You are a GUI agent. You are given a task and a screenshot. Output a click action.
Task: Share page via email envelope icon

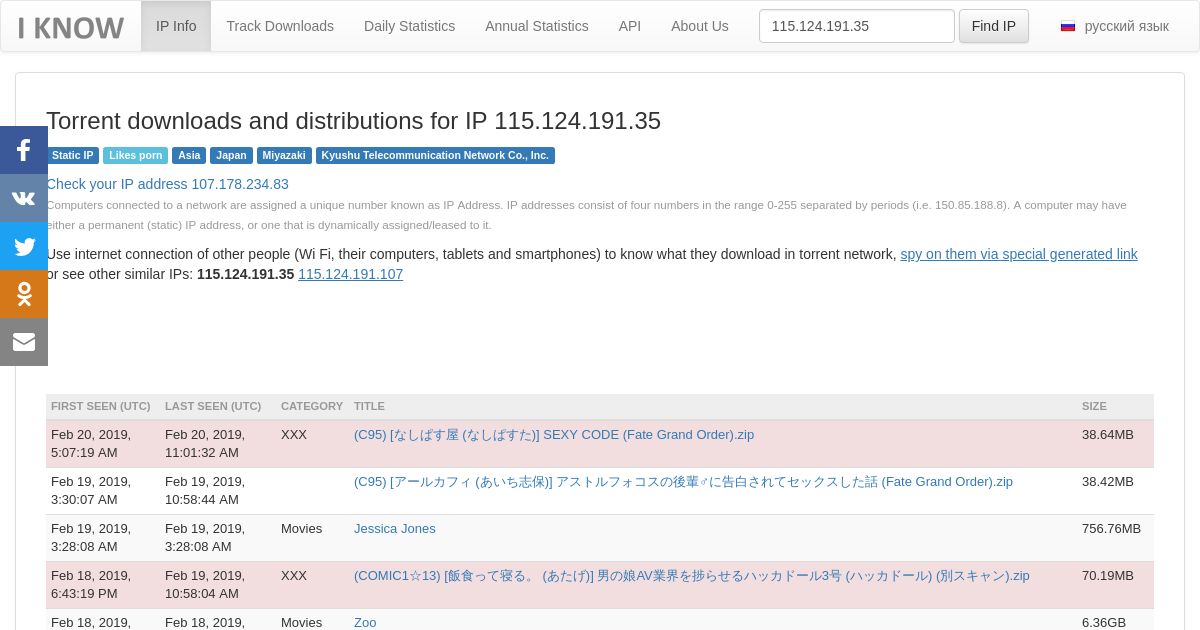click(x=24, y=342)
